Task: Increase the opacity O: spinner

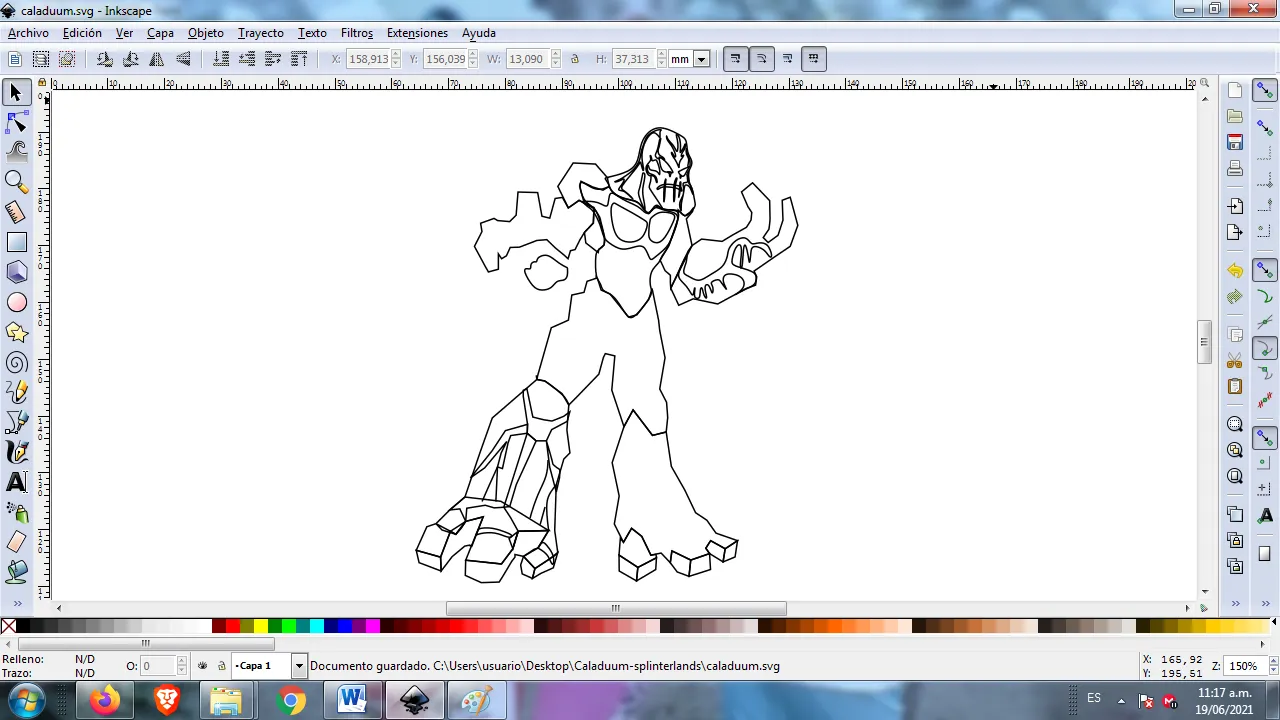Action: tap(182, 662)
